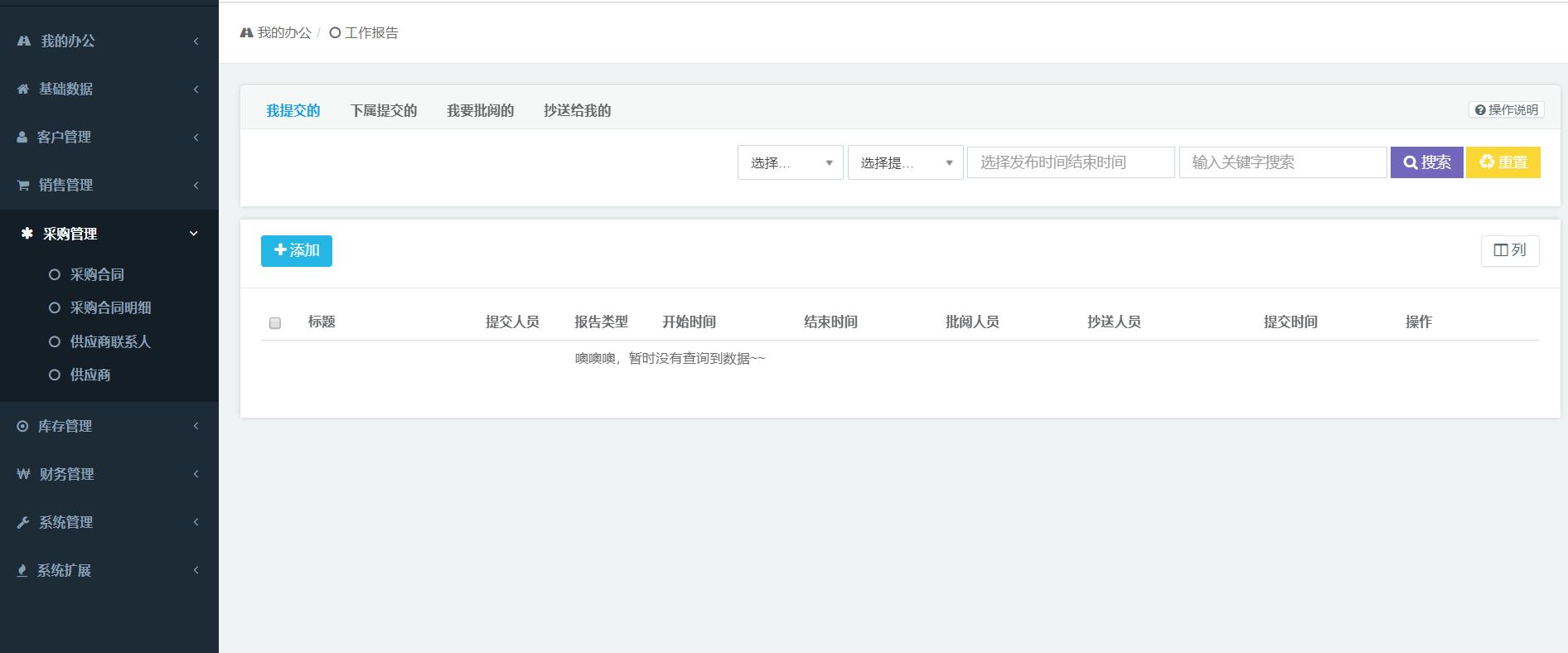Click the 报告类型 column header
1568x653 pixels.
[x=601, y=322]
